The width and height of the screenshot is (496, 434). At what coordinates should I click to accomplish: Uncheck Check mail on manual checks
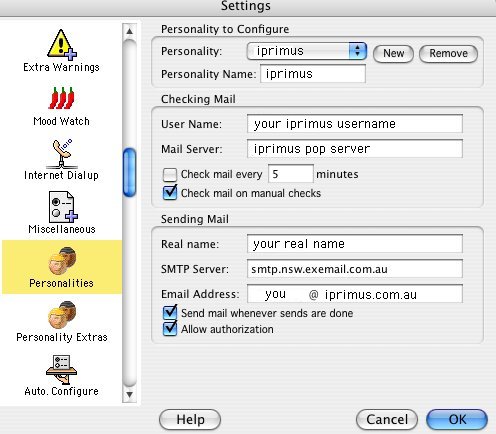[170, 193]
